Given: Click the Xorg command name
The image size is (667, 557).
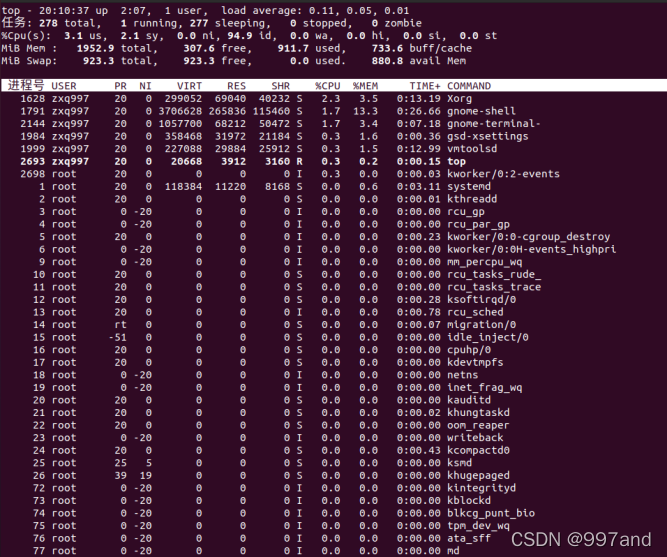Looking at the screenshot, I should (459, 99).
